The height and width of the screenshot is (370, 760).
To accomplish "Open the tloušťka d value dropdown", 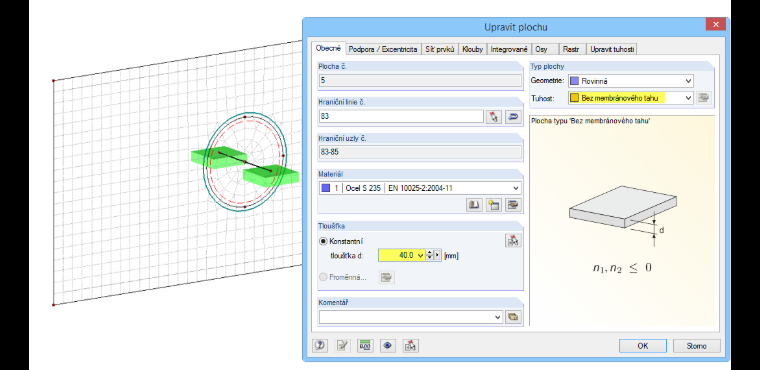I will 420,255.
